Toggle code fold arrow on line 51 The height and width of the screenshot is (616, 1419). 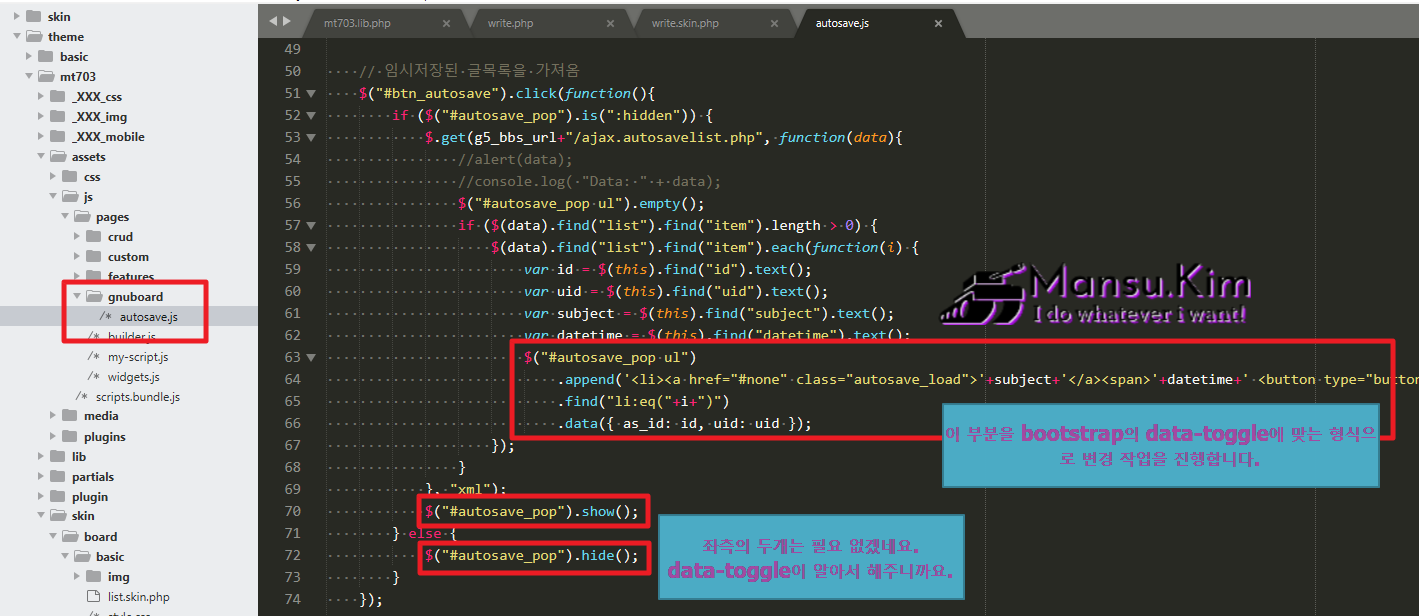click(311, 94)
